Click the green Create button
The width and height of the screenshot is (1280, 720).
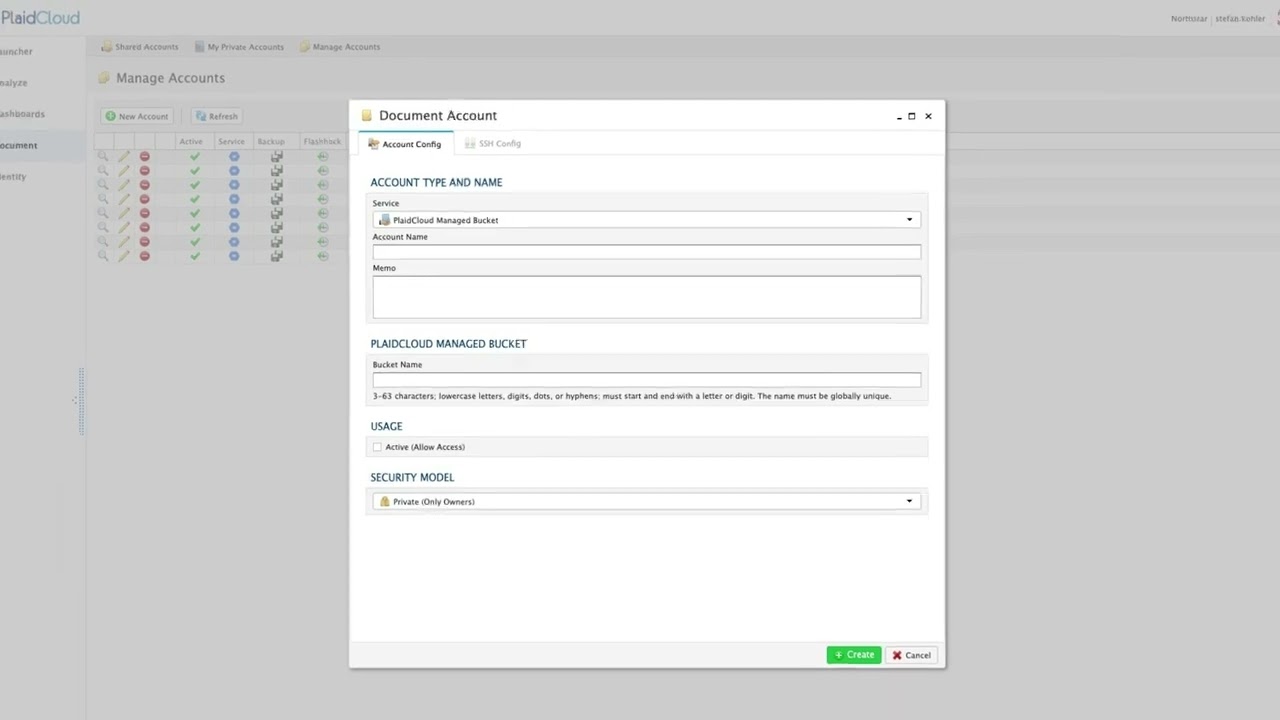(854, 655)
